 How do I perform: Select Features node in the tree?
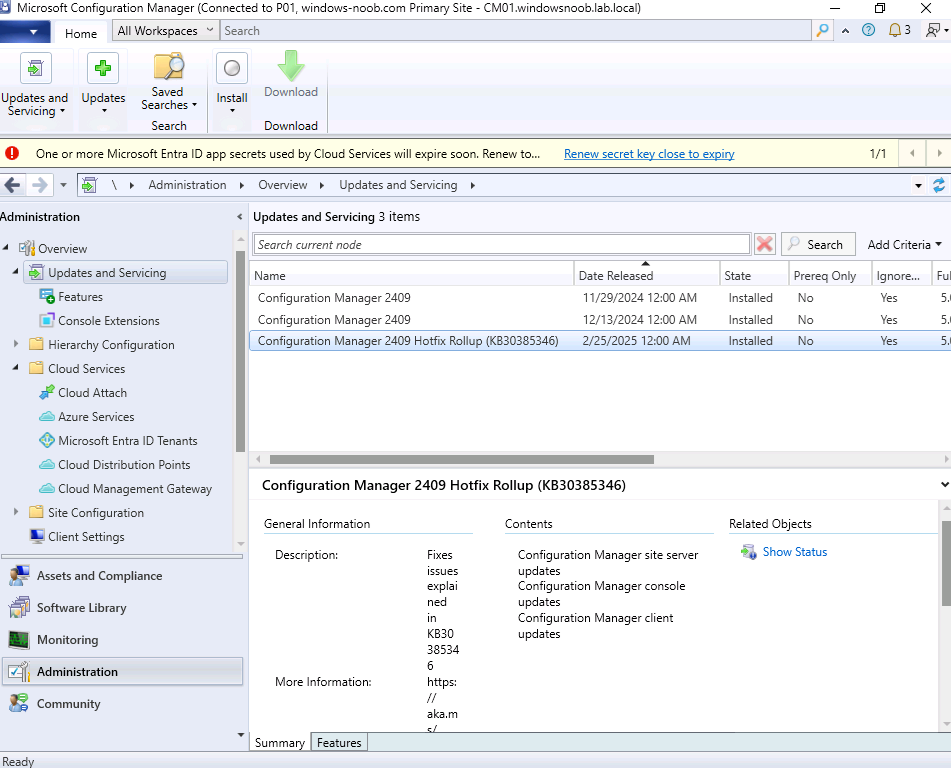pos(80,297)
